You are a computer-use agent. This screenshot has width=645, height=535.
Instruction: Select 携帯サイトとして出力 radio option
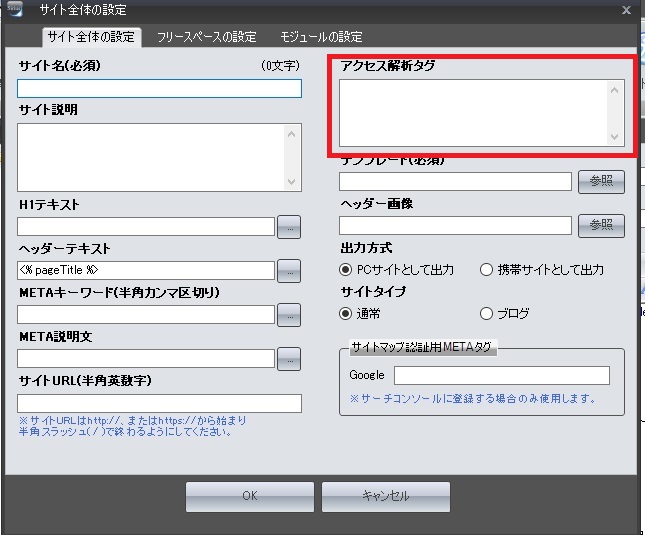pyautogui.click(x=487, y=269)
